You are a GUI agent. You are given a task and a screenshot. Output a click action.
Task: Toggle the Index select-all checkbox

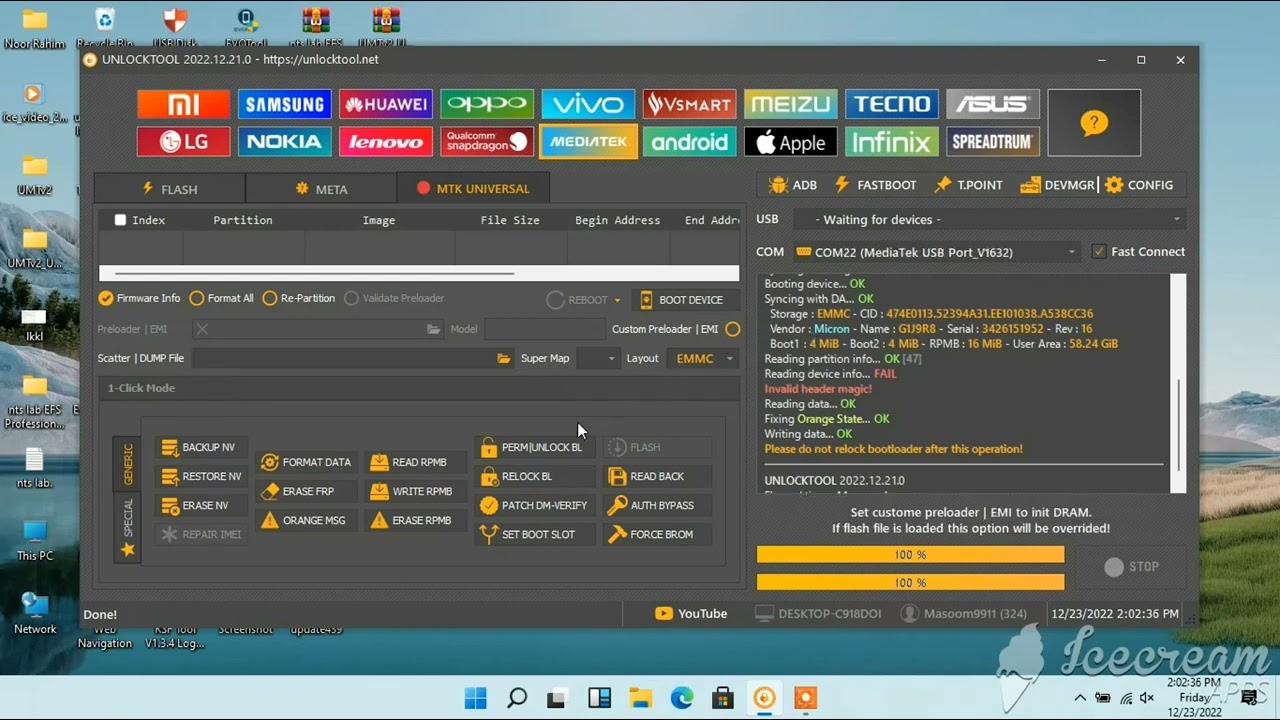120,220
